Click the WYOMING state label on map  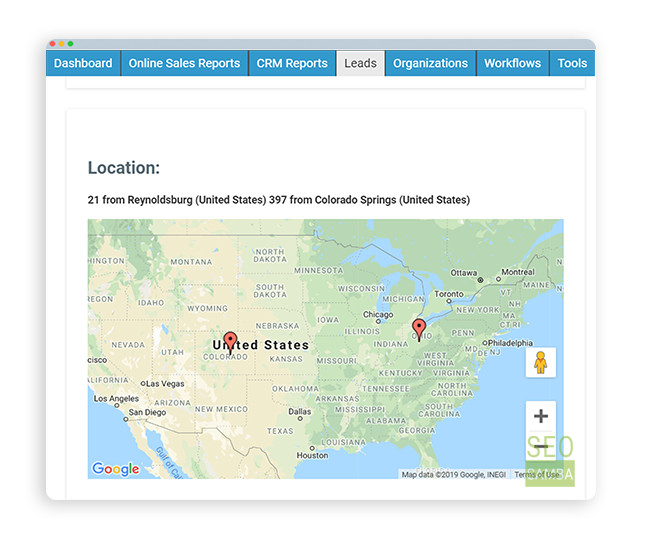[207, 308]
